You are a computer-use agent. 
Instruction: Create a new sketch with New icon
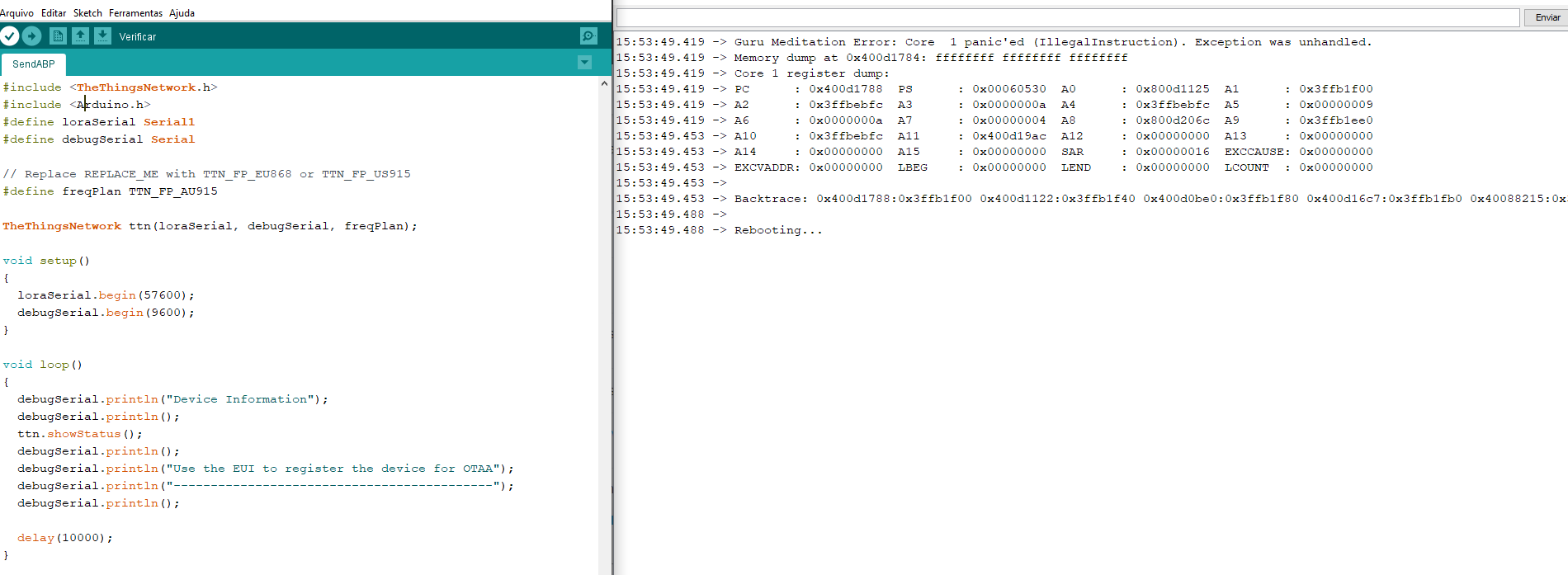point(58,36)
